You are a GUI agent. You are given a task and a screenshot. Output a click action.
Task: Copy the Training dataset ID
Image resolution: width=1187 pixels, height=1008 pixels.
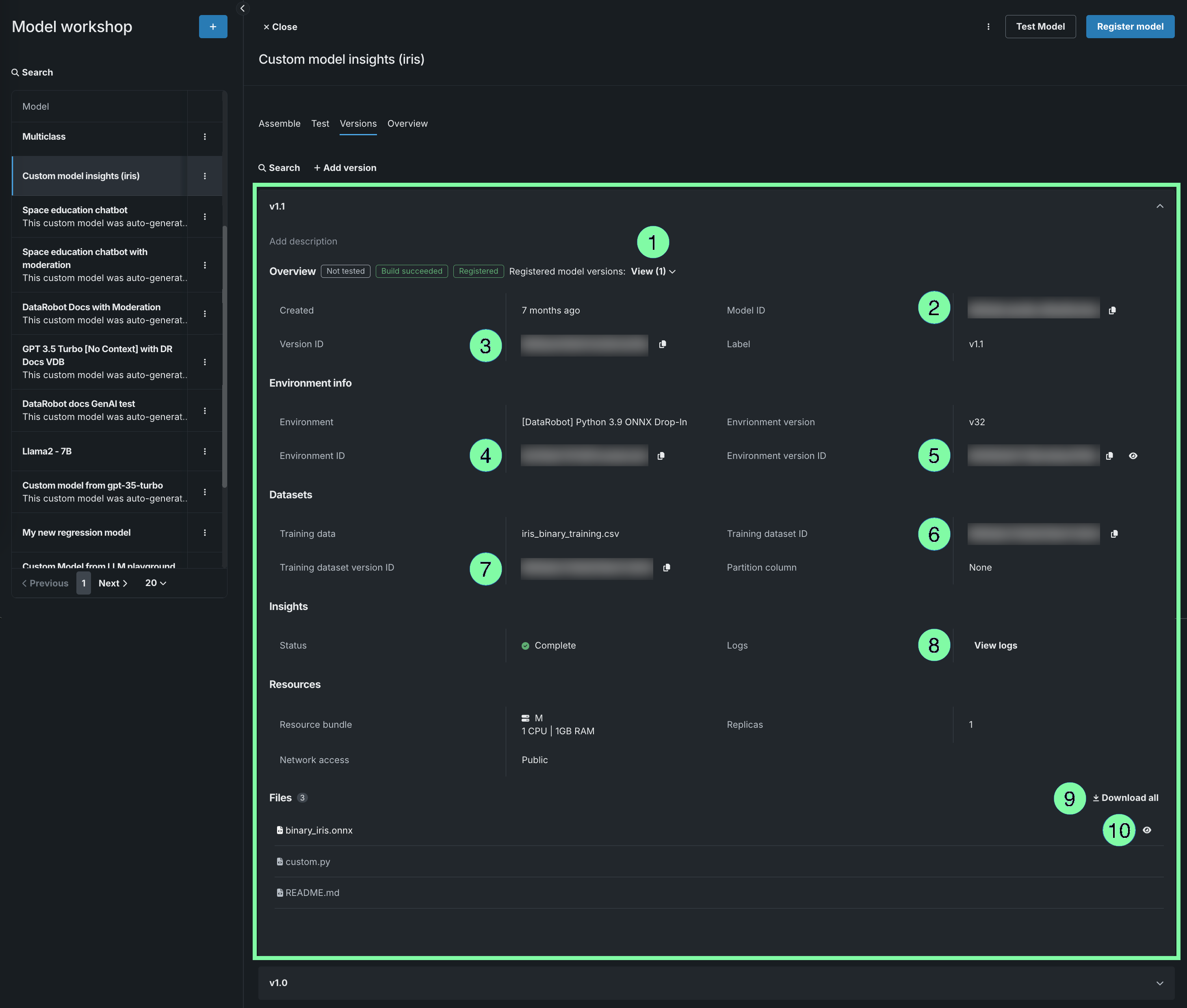1114,534
